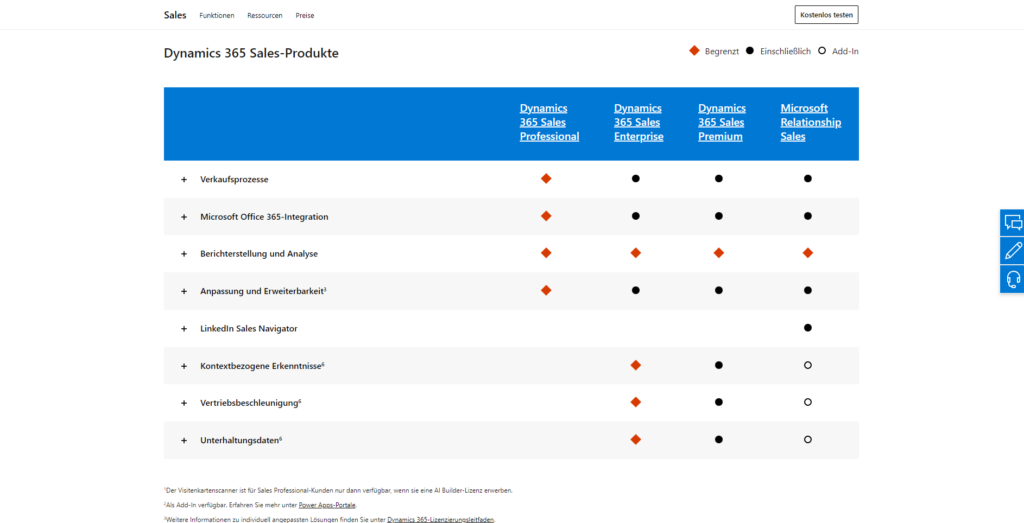Expand Kontextbezogene Erkenntnisse row
Viewport: 1024px width, 523px height.
[184, 366]
